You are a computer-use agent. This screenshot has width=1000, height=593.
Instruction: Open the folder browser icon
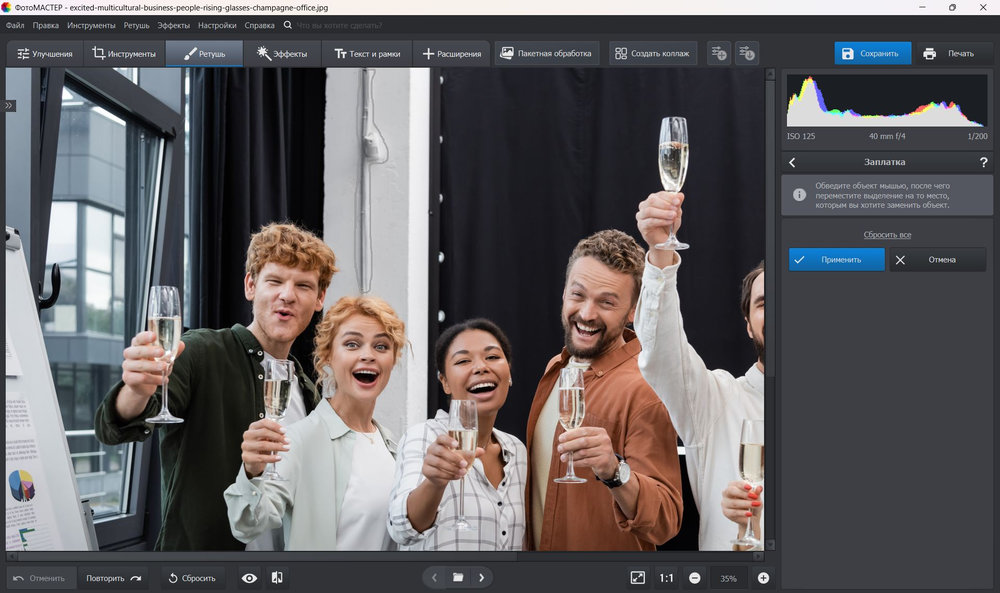pos(458,578)
